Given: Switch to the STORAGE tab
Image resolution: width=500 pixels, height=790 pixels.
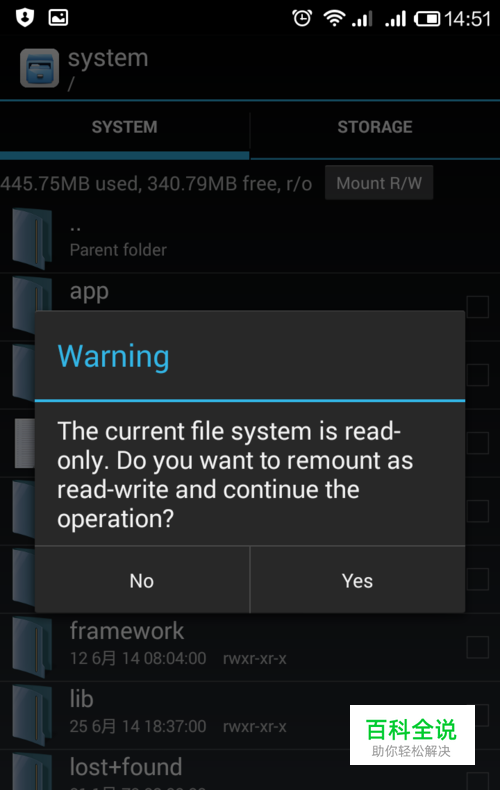Looking at the screenshot, I should click(375, 127).
